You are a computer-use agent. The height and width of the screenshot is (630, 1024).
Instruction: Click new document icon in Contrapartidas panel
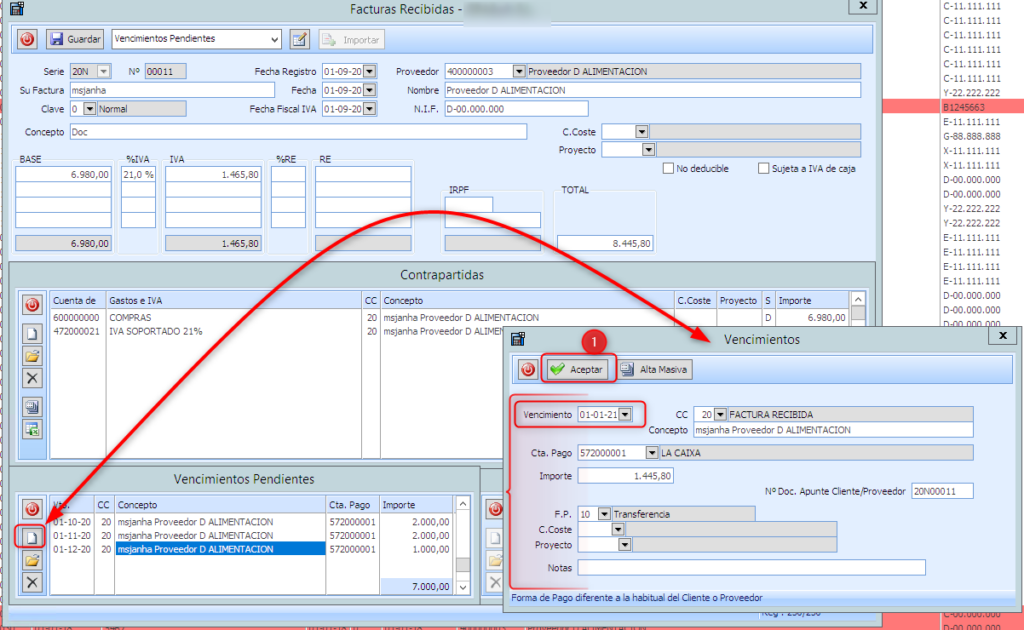pos(32,333)
